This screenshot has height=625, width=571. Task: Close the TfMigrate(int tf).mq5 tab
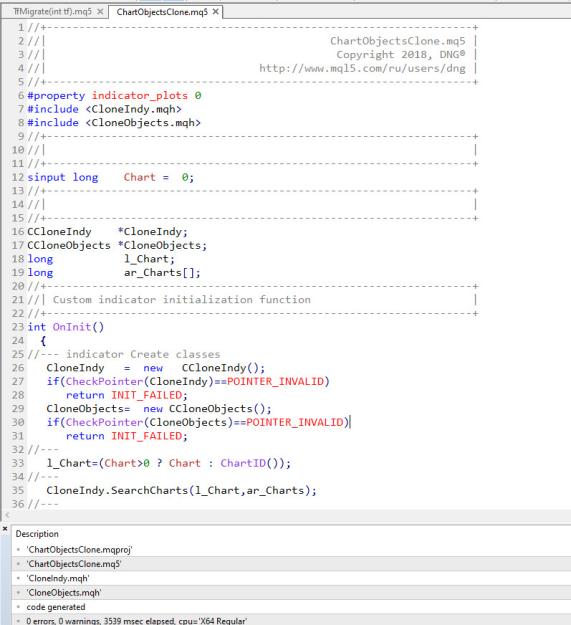tap(100, 12)
